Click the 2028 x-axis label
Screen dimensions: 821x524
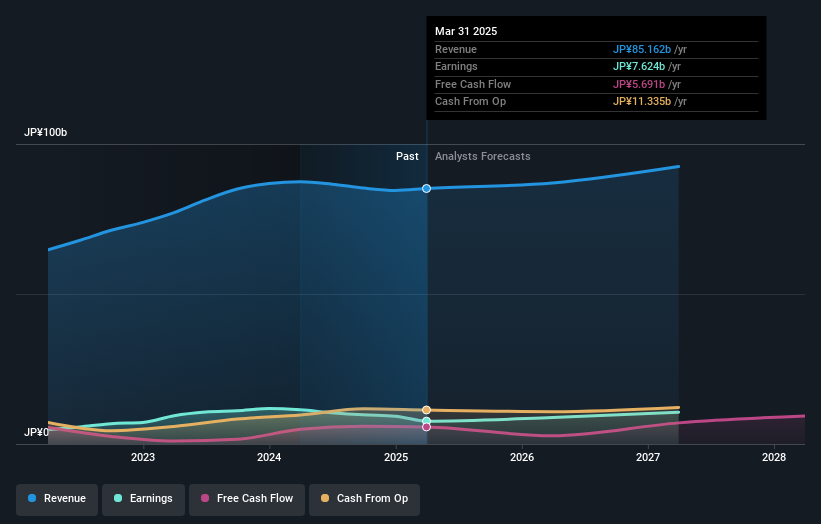point(774,457)
